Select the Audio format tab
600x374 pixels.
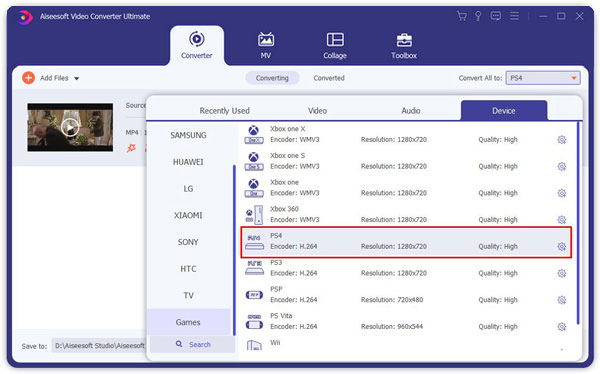(x=411, y=111)
